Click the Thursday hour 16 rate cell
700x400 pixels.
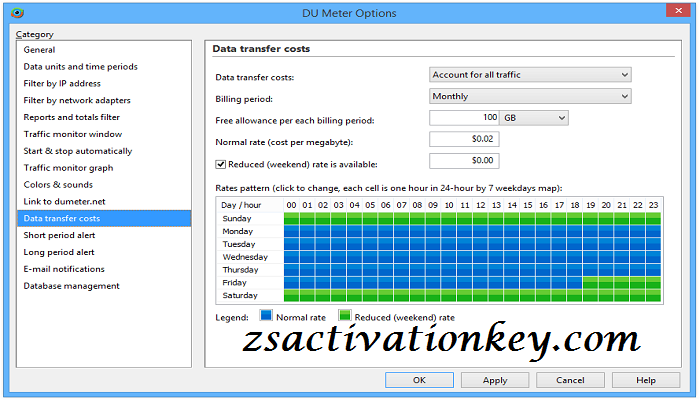pos(543,270)
